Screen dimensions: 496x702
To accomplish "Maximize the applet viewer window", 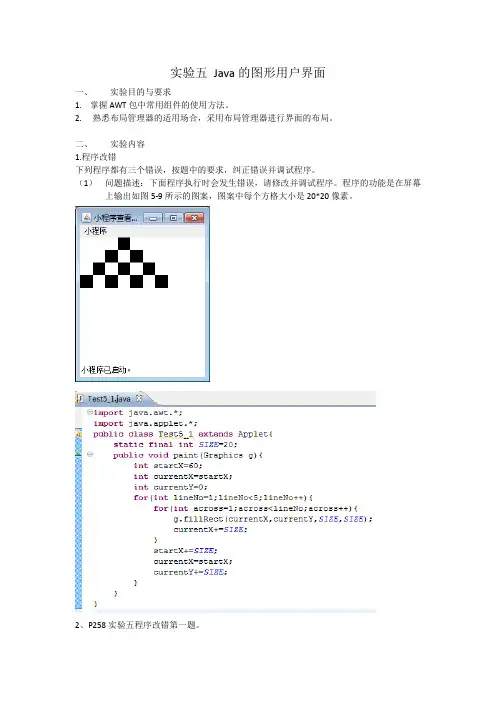I will [x=173, y=218].
